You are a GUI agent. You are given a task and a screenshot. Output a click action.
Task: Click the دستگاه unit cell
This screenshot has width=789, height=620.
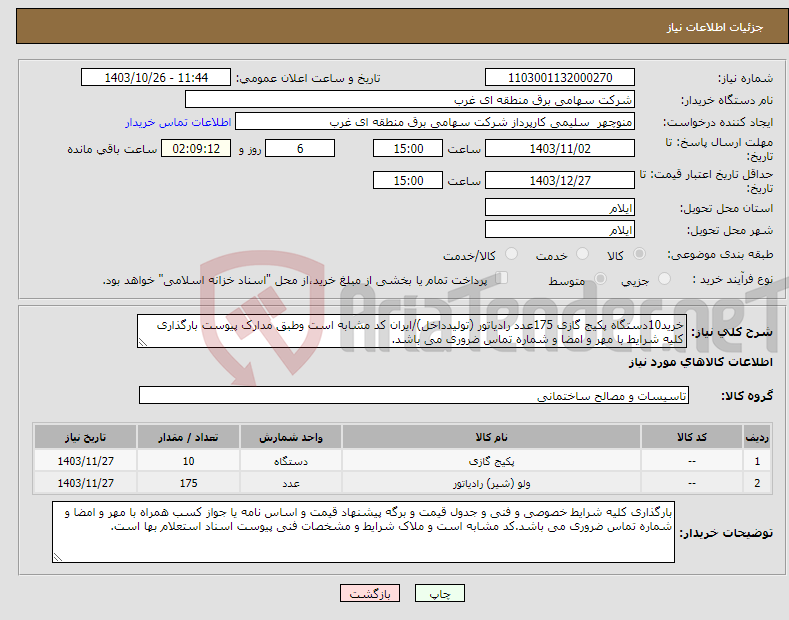click(291, 460)
